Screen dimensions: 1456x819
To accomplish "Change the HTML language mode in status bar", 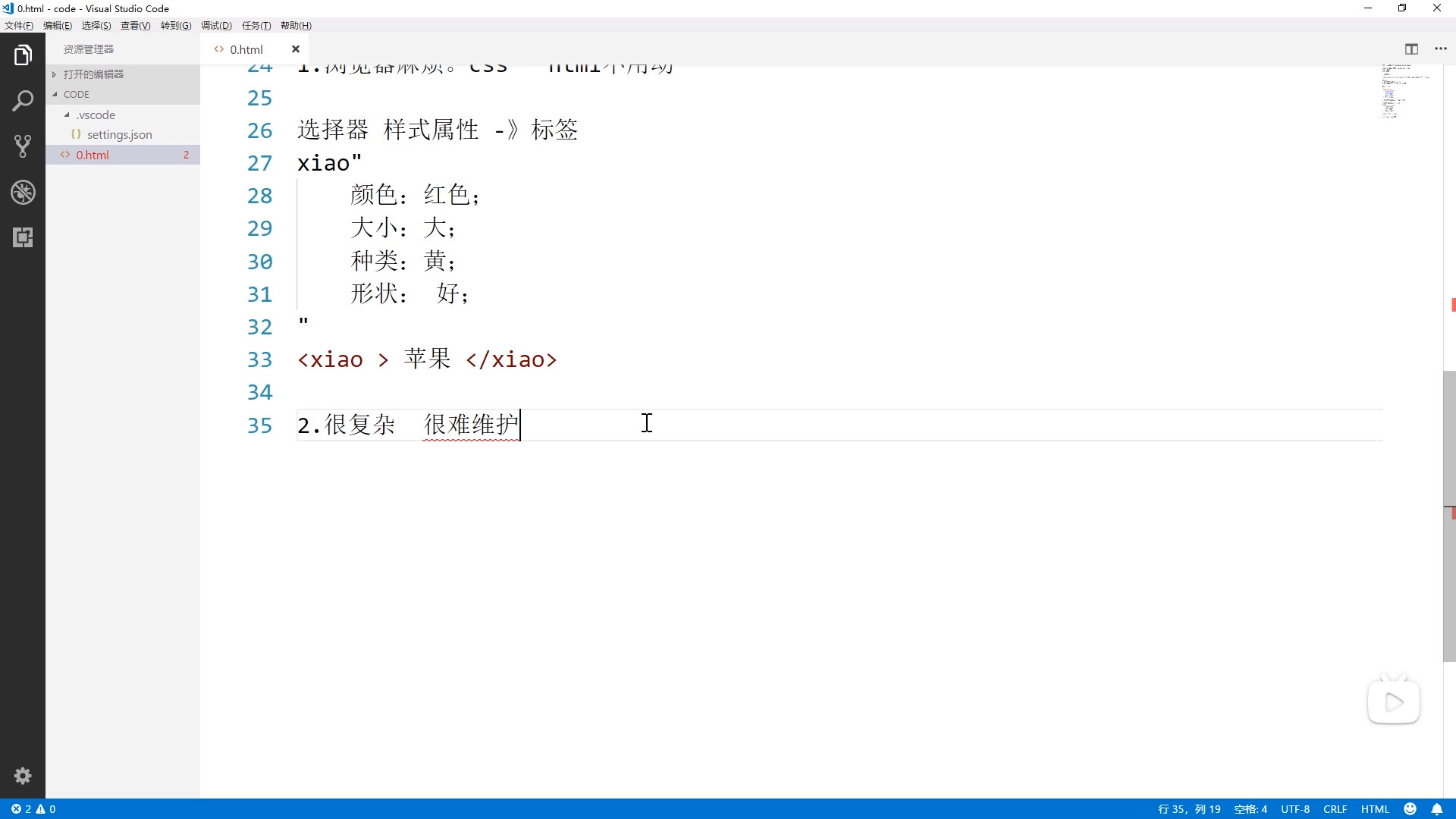I will click(1375, 809).
